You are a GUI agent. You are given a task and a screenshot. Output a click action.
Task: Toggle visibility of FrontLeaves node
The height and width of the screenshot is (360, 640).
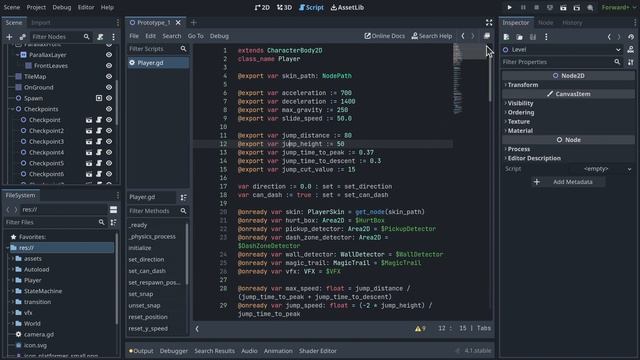[x=109, y=65]
